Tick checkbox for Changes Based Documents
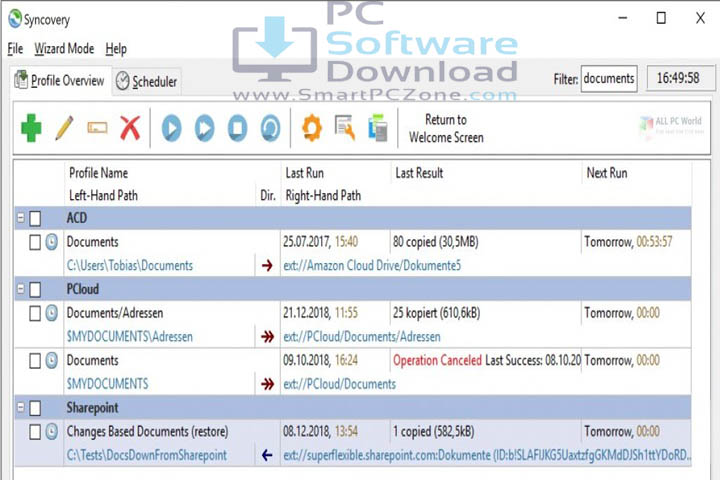 pyautogui.click(x=35, y=432)
